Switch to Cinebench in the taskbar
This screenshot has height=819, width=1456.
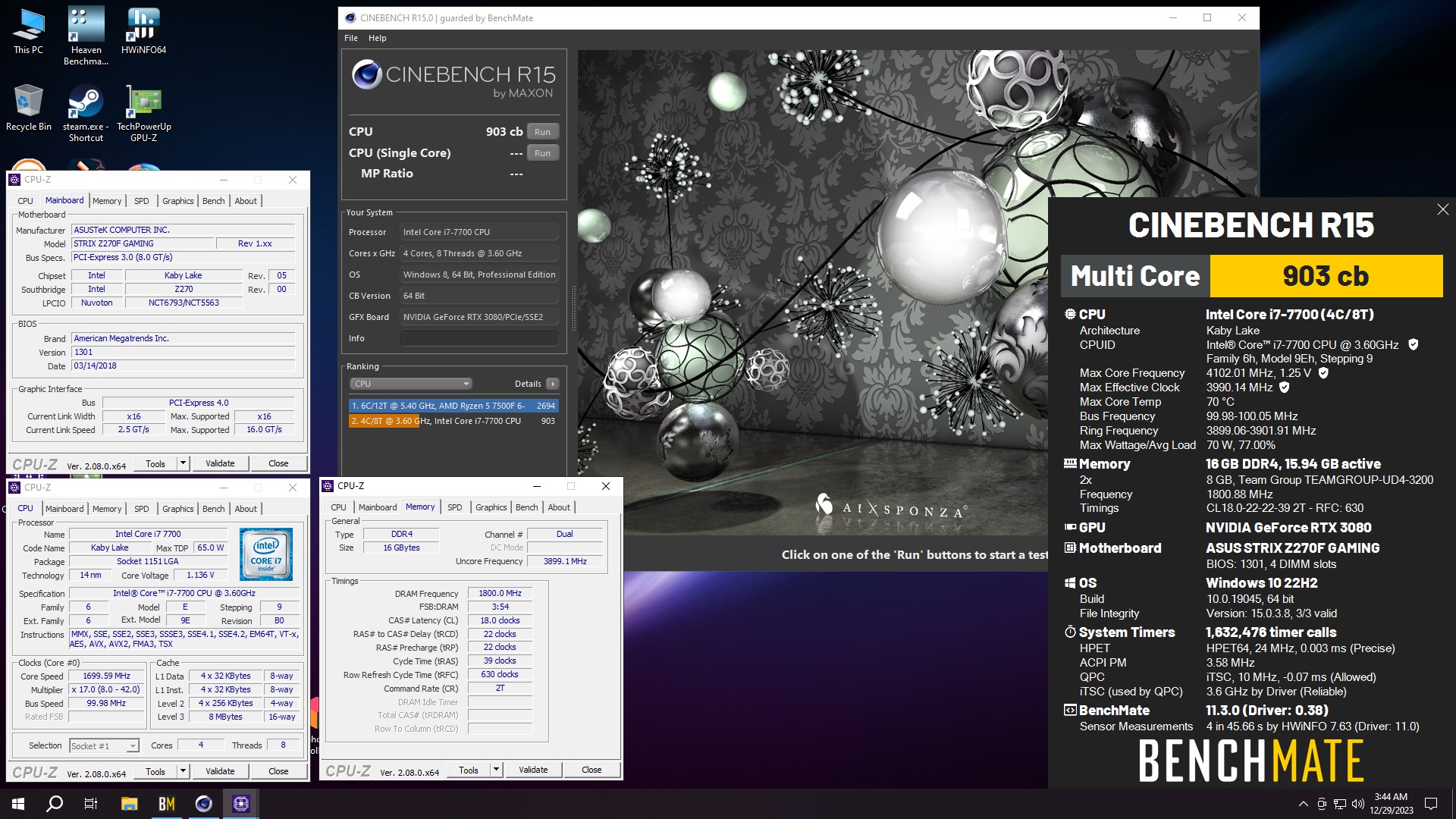(x=203, y=804)
